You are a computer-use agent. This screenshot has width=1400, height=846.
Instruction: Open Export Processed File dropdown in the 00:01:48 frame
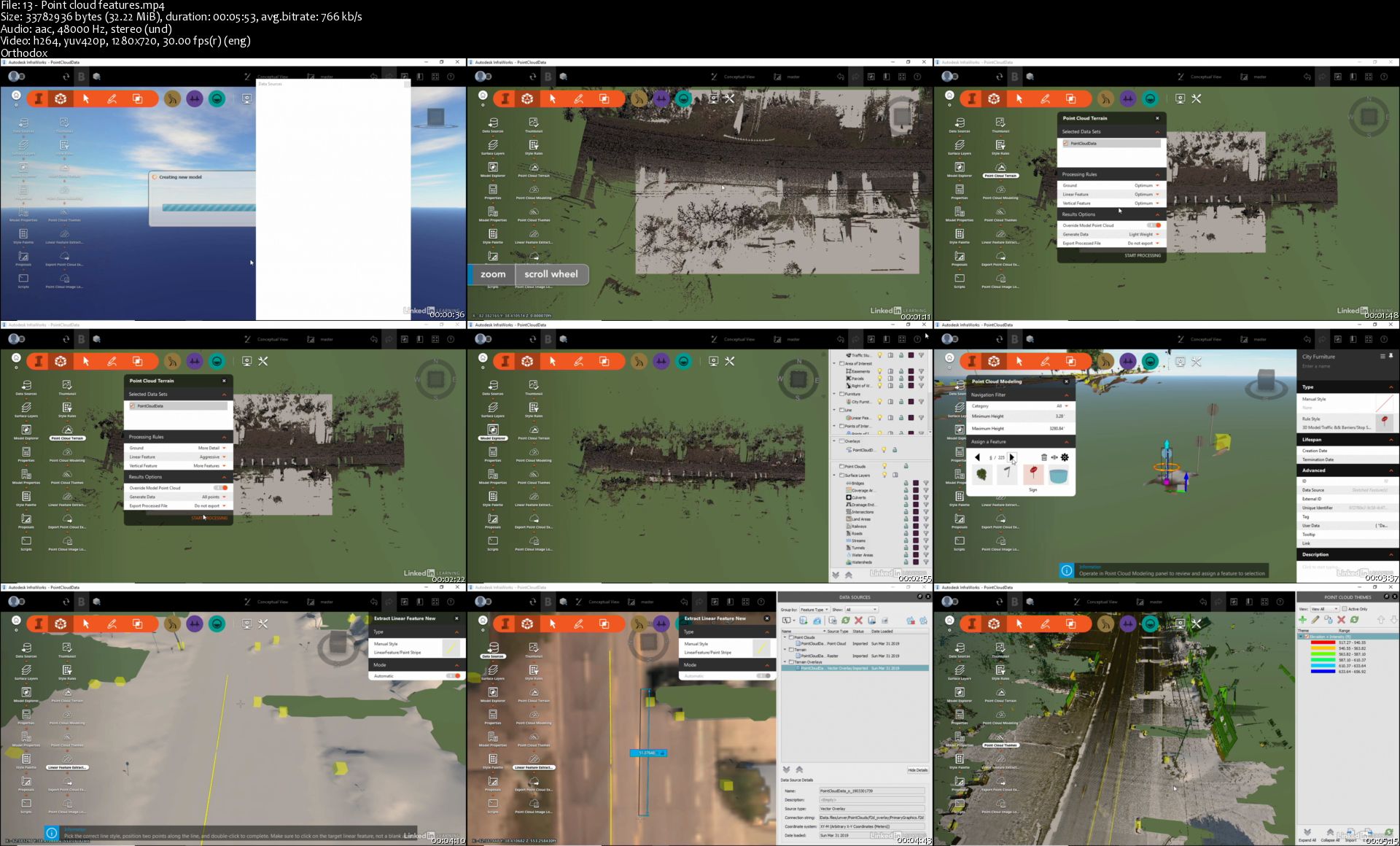pyautogui.click(x=1144, y=243)
